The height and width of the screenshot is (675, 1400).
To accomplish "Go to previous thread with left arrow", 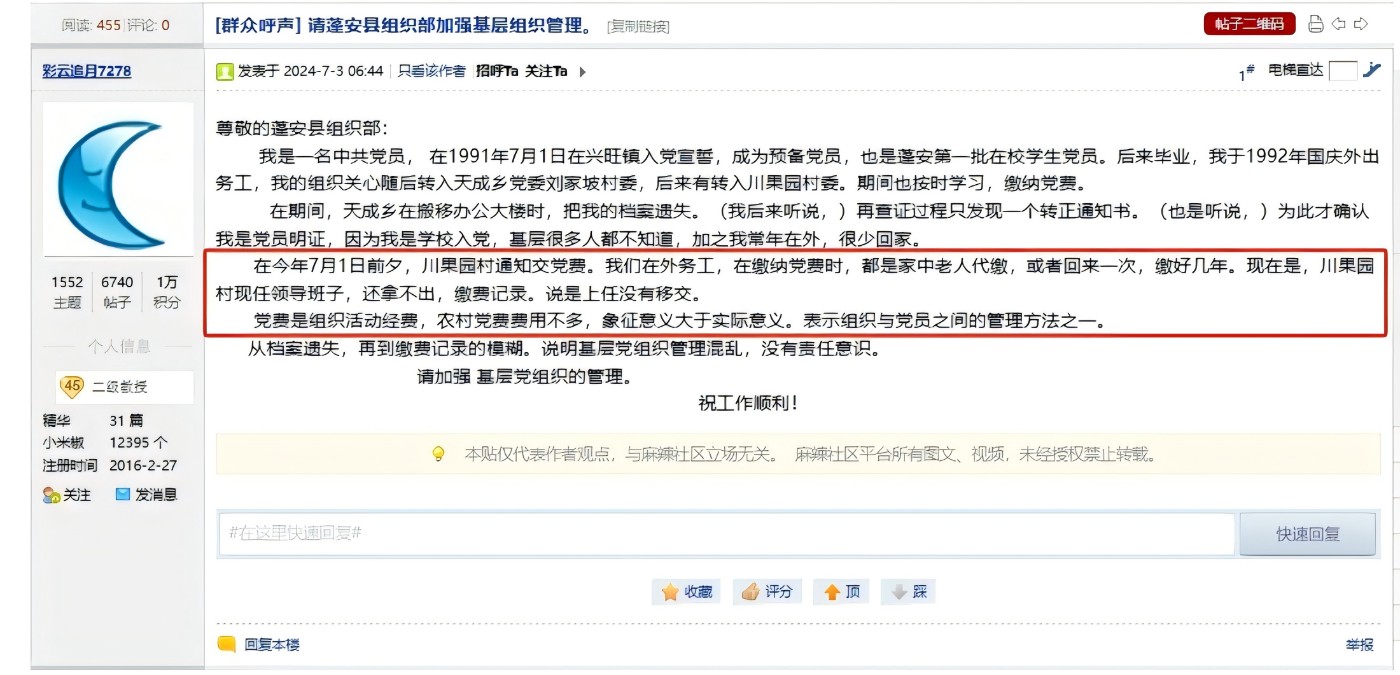I will [x=1339, y=24].
